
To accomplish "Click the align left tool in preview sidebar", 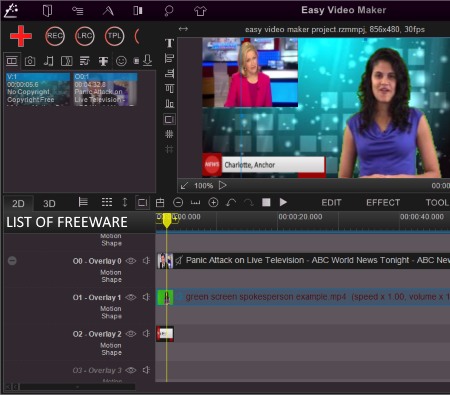I will (169, 58).
